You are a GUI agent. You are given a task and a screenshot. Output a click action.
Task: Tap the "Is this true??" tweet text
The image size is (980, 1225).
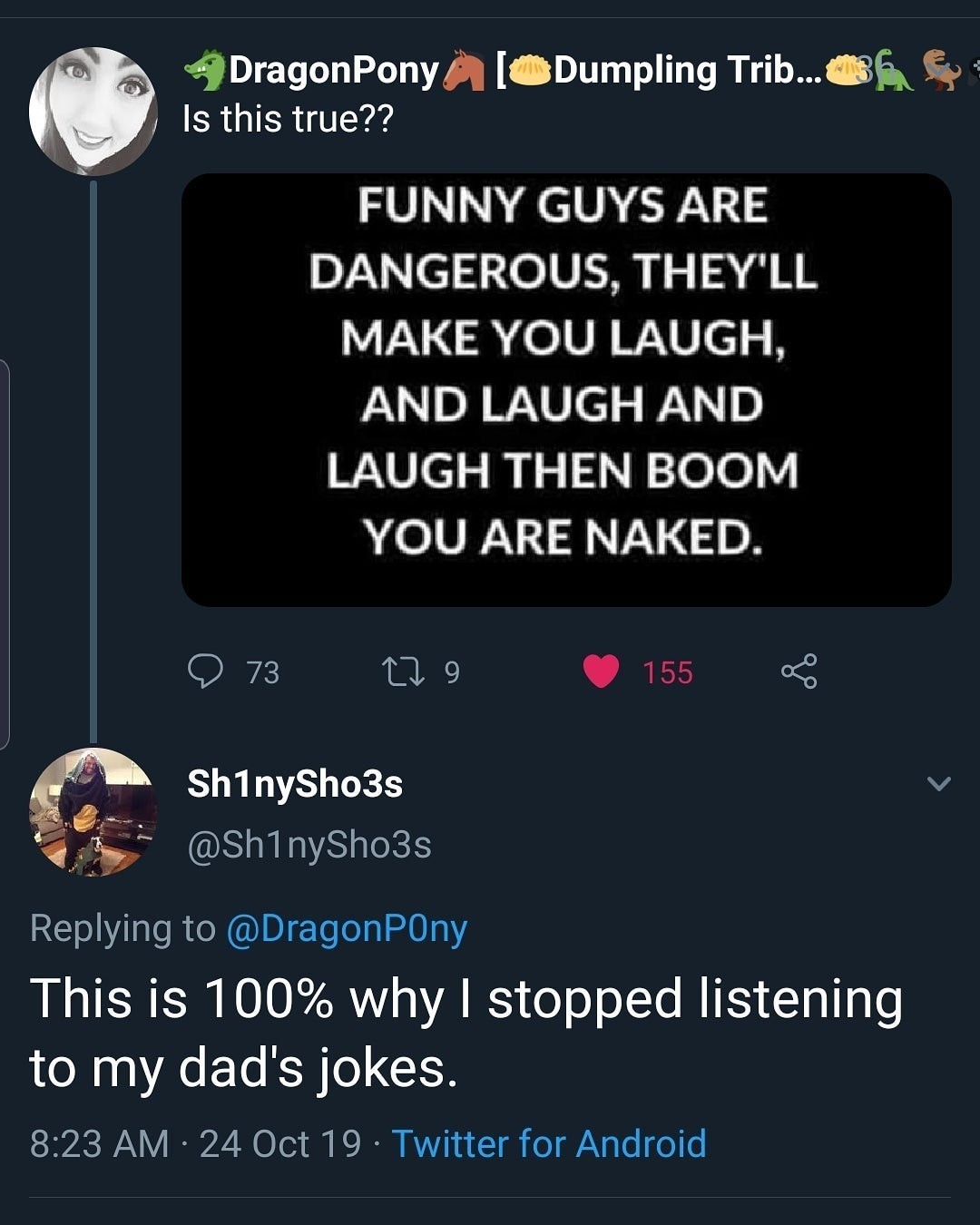click(x=288, y=119)
